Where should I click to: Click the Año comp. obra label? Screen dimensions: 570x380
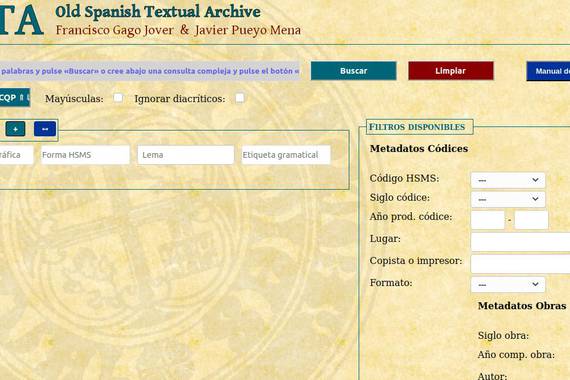pos(516,355)
